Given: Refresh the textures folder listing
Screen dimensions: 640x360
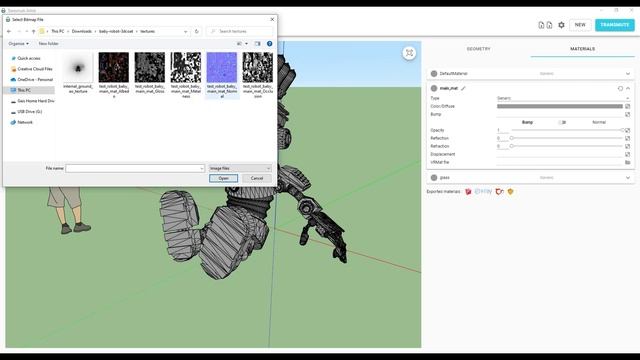Looking at the screenshot, I should [x=197, y=31].
